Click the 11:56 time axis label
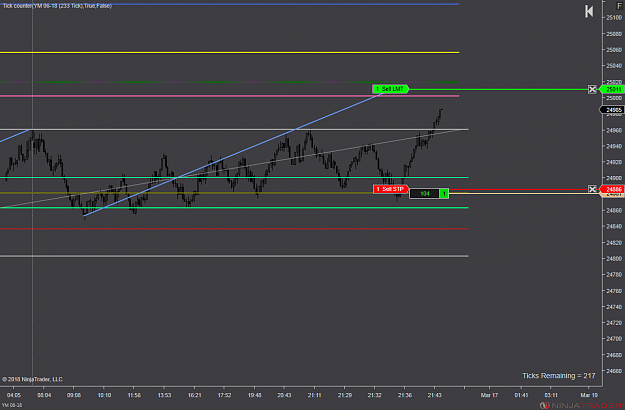This screenshot has height=410, width=625. click(134, 395)
